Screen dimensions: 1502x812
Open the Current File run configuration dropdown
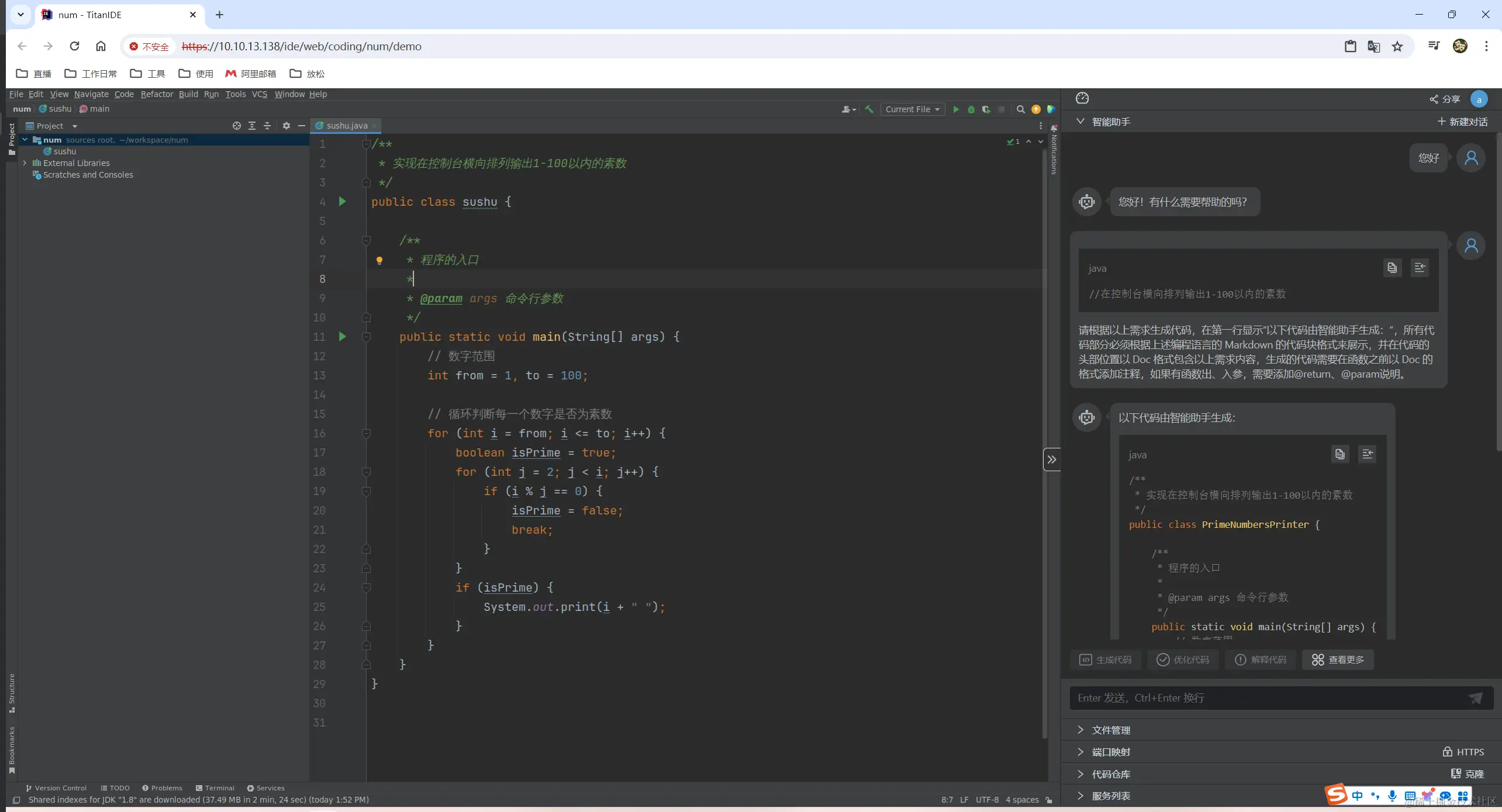point(912,109)
